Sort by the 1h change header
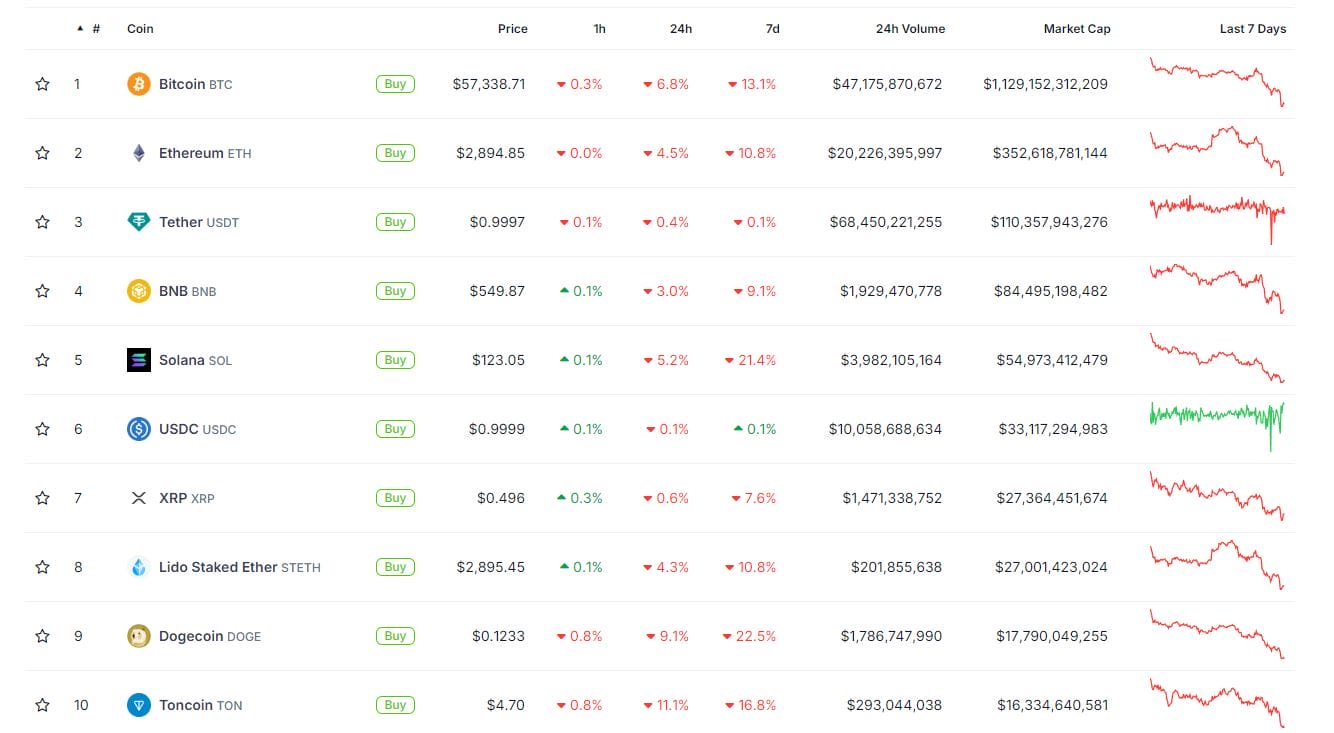This screenshot has width=1334, height=733. coord(599,29)
